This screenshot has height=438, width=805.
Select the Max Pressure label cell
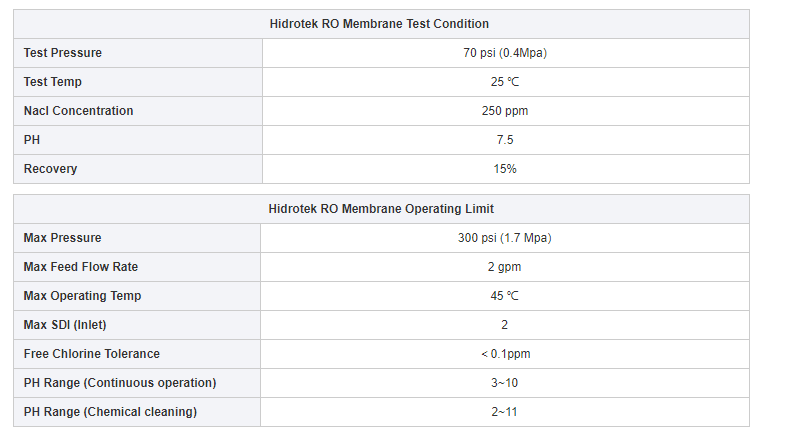pyautogui.click(x=62, y=238)
